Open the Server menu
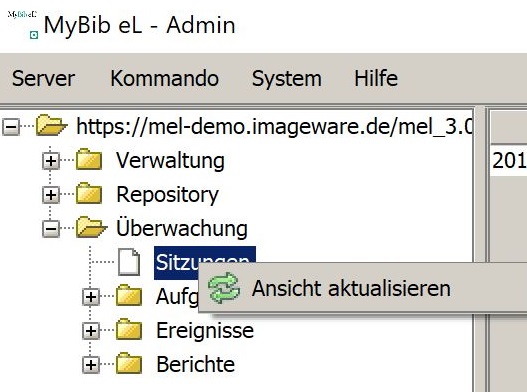527x392 pixels. [x=43, y=78]
